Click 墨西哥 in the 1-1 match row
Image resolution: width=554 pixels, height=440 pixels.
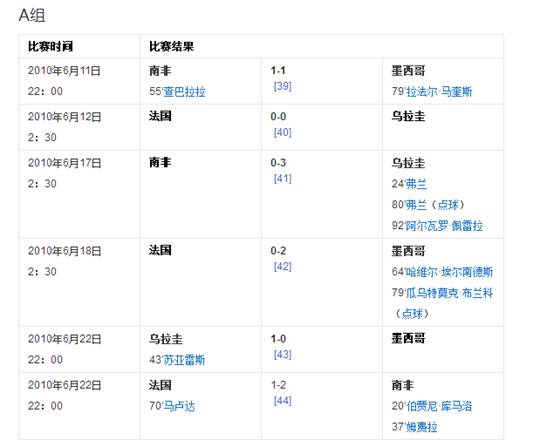408,71
